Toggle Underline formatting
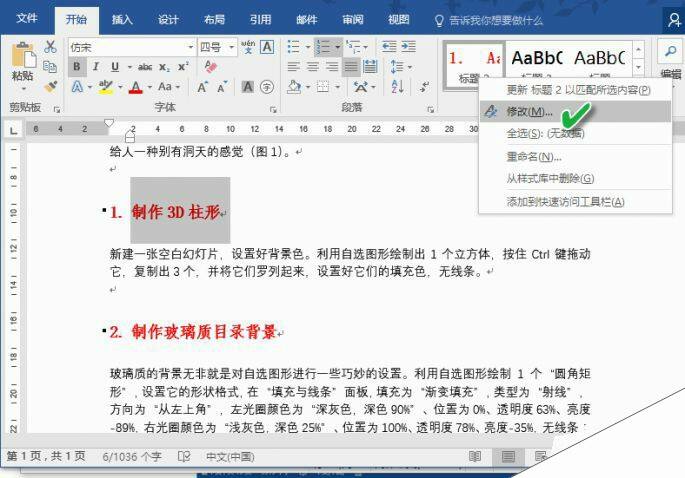This screenshot has width=685, height=478. (x=115, y=67)
